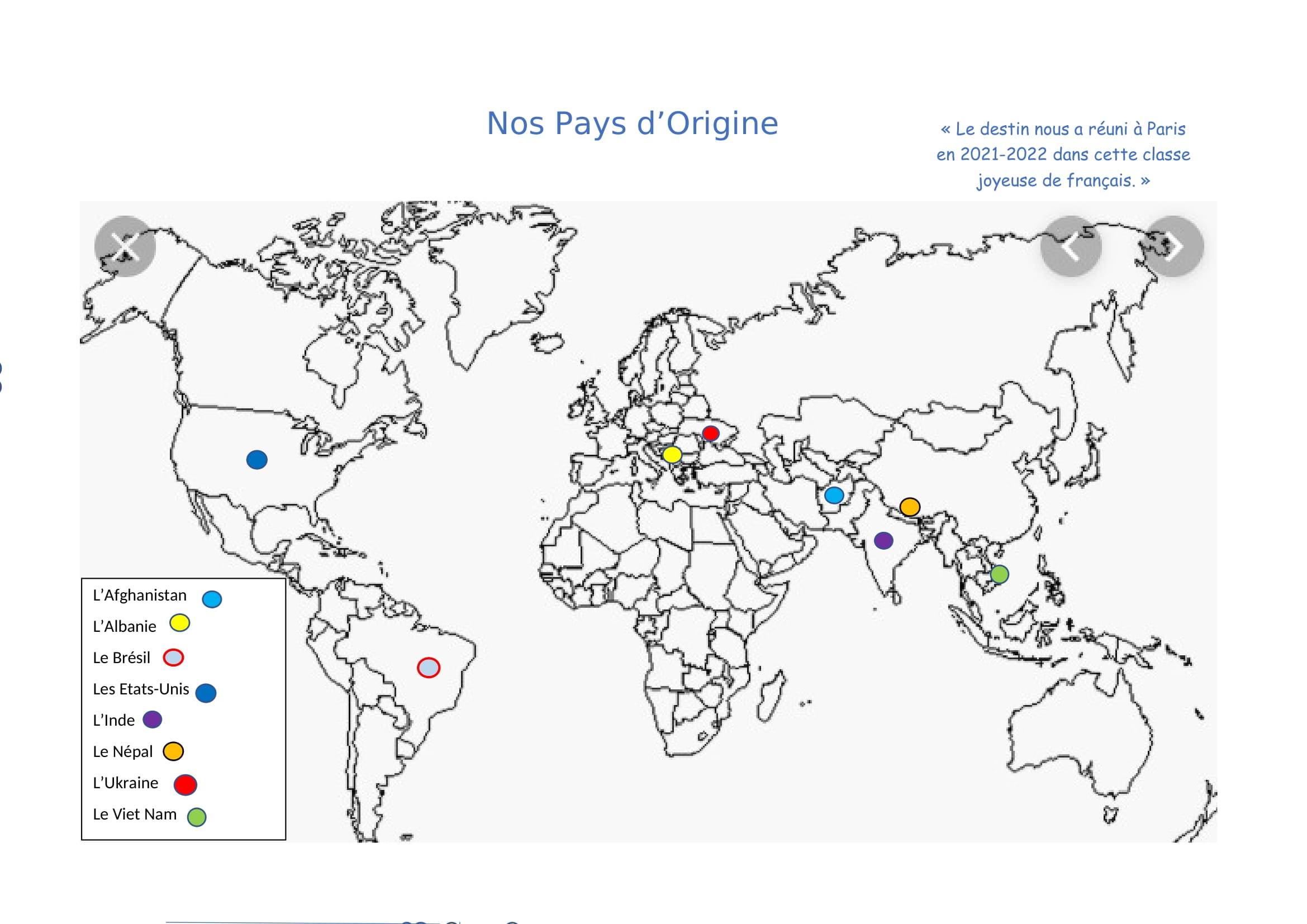Click the orange dot on Nepal

(910, 506)
